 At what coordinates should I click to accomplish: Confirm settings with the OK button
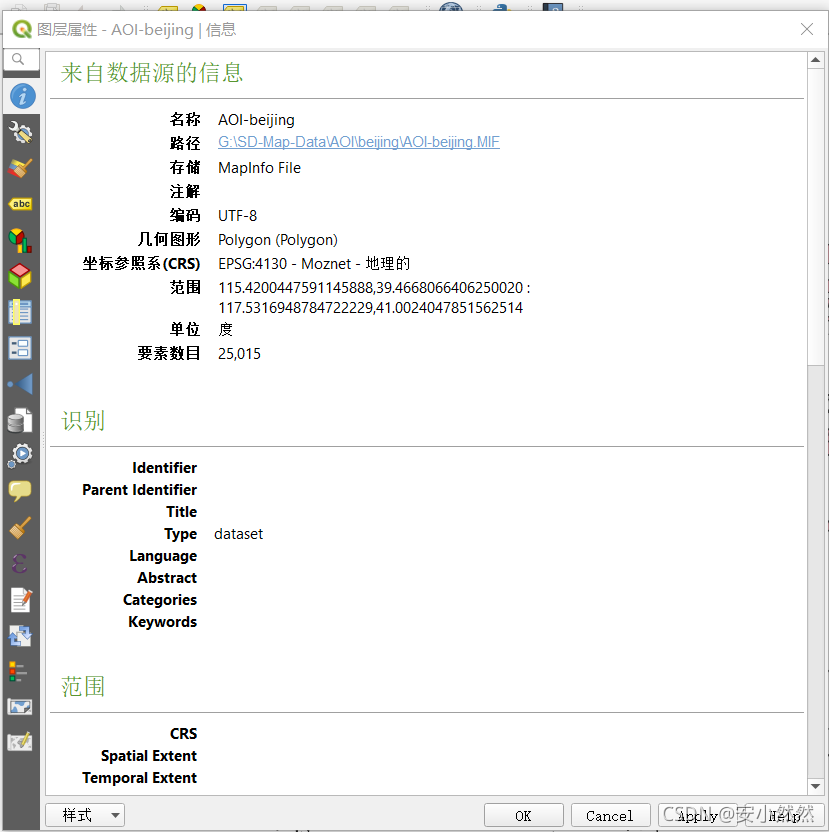coord(523,815)
